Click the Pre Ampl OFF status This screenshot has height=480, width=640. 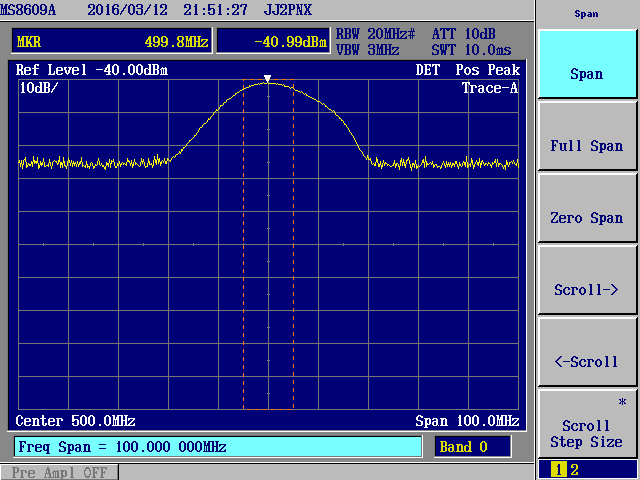pos(59,472)
